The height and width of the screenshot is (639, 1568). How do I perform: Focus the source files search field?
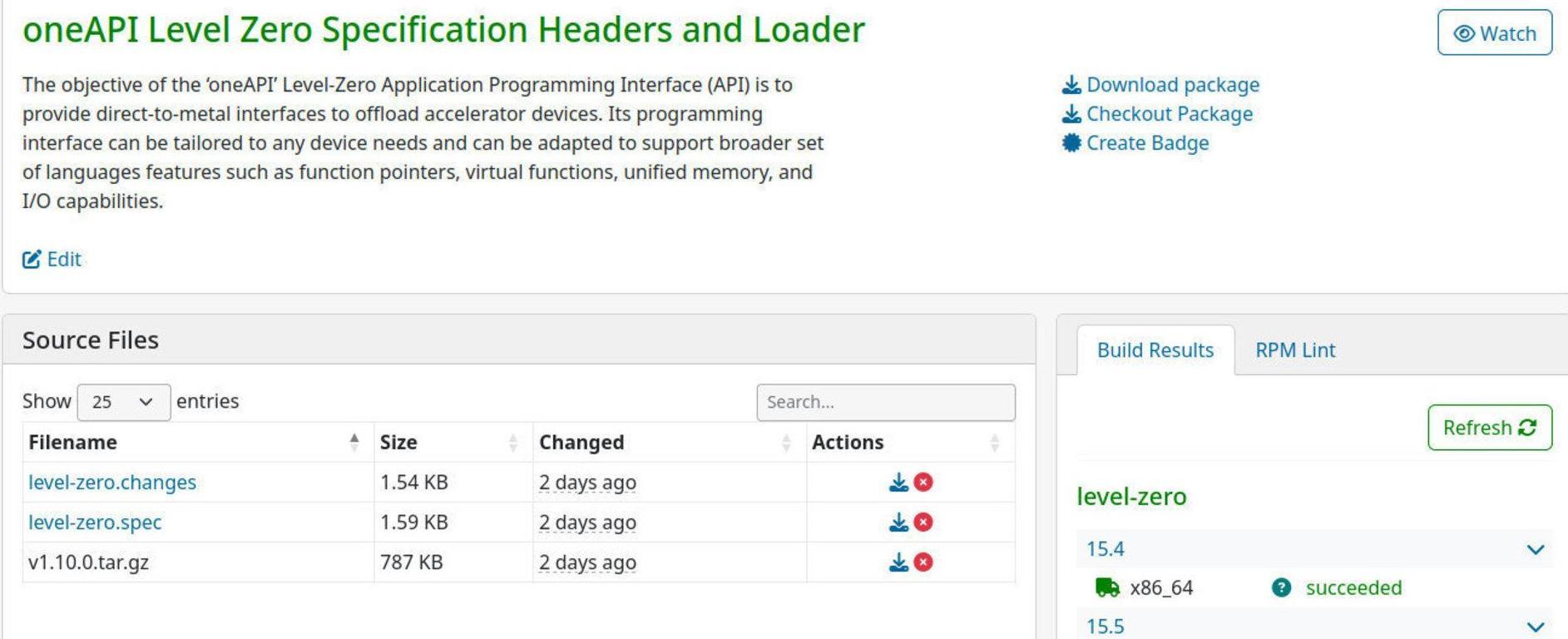pyautogui.click(x=886, y=402)
